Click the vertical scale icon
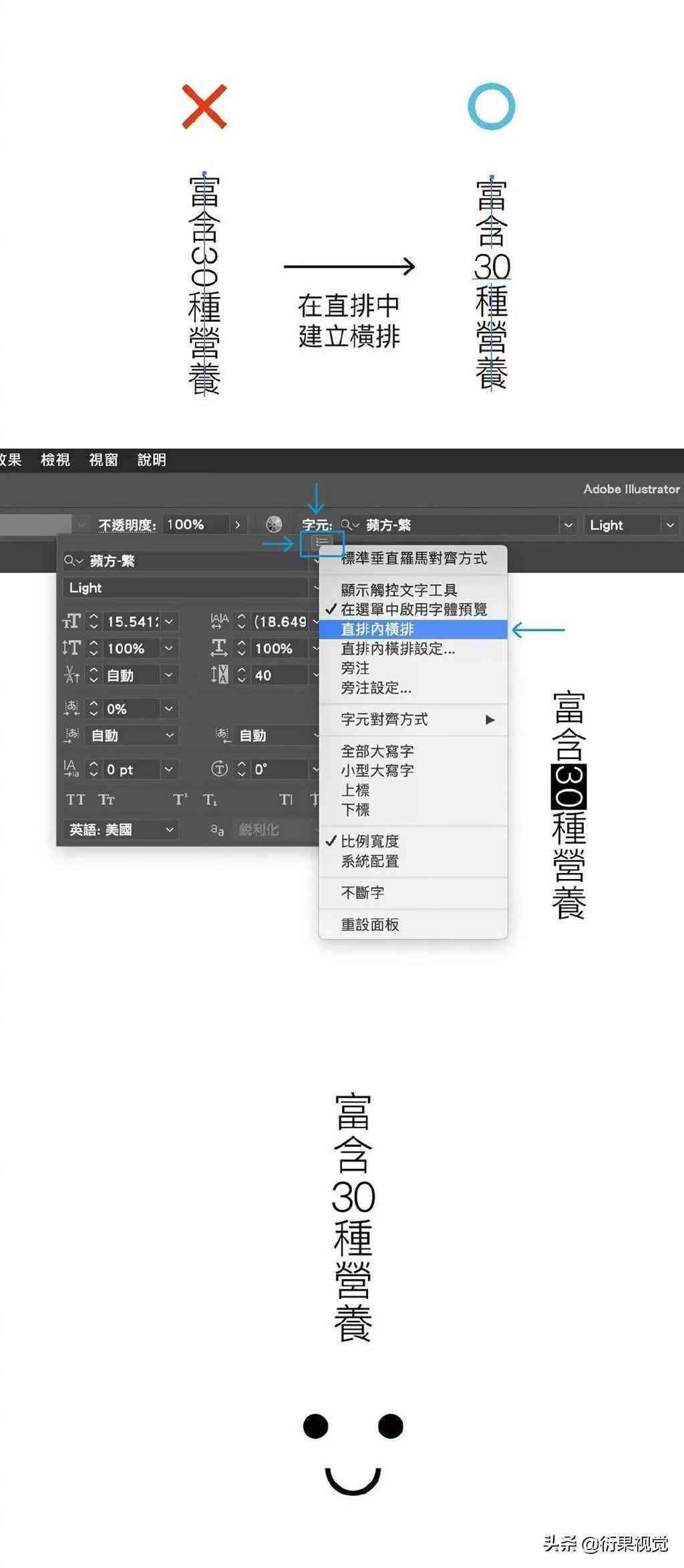 pyautogui.click(x=71, y=648)
